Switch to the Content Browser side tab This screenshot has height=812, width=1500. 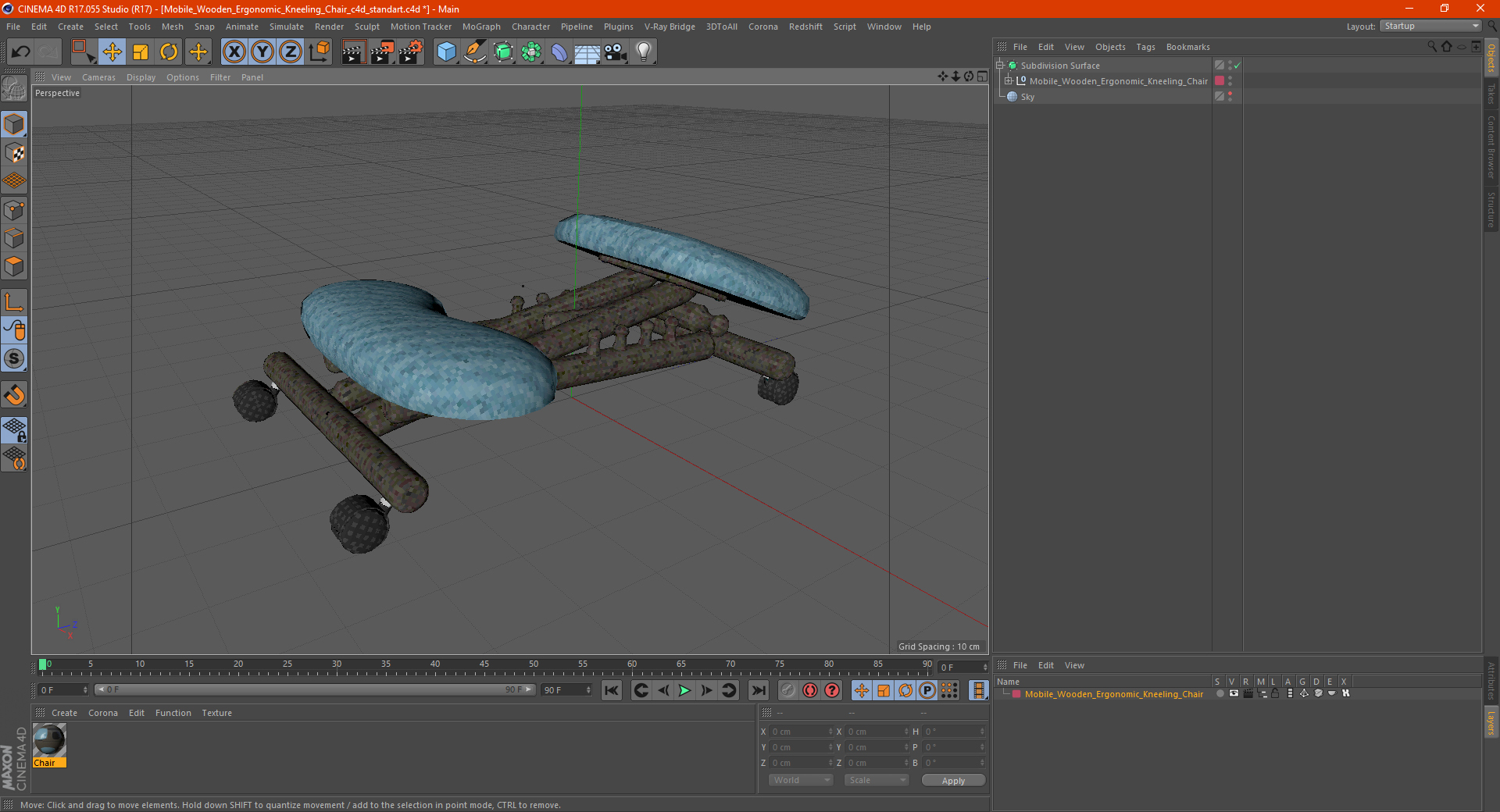click(x=1491, y=147)
